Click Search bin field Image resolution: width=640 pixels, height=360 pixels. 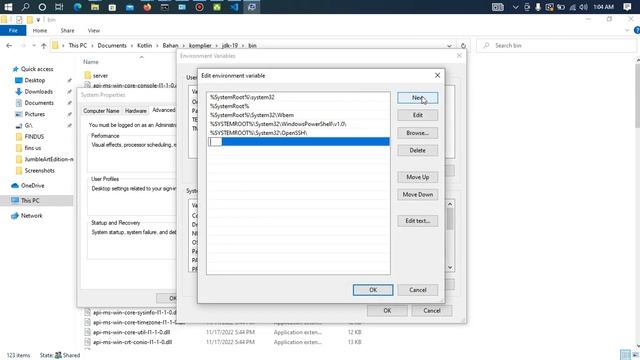[x=557, y=46]
